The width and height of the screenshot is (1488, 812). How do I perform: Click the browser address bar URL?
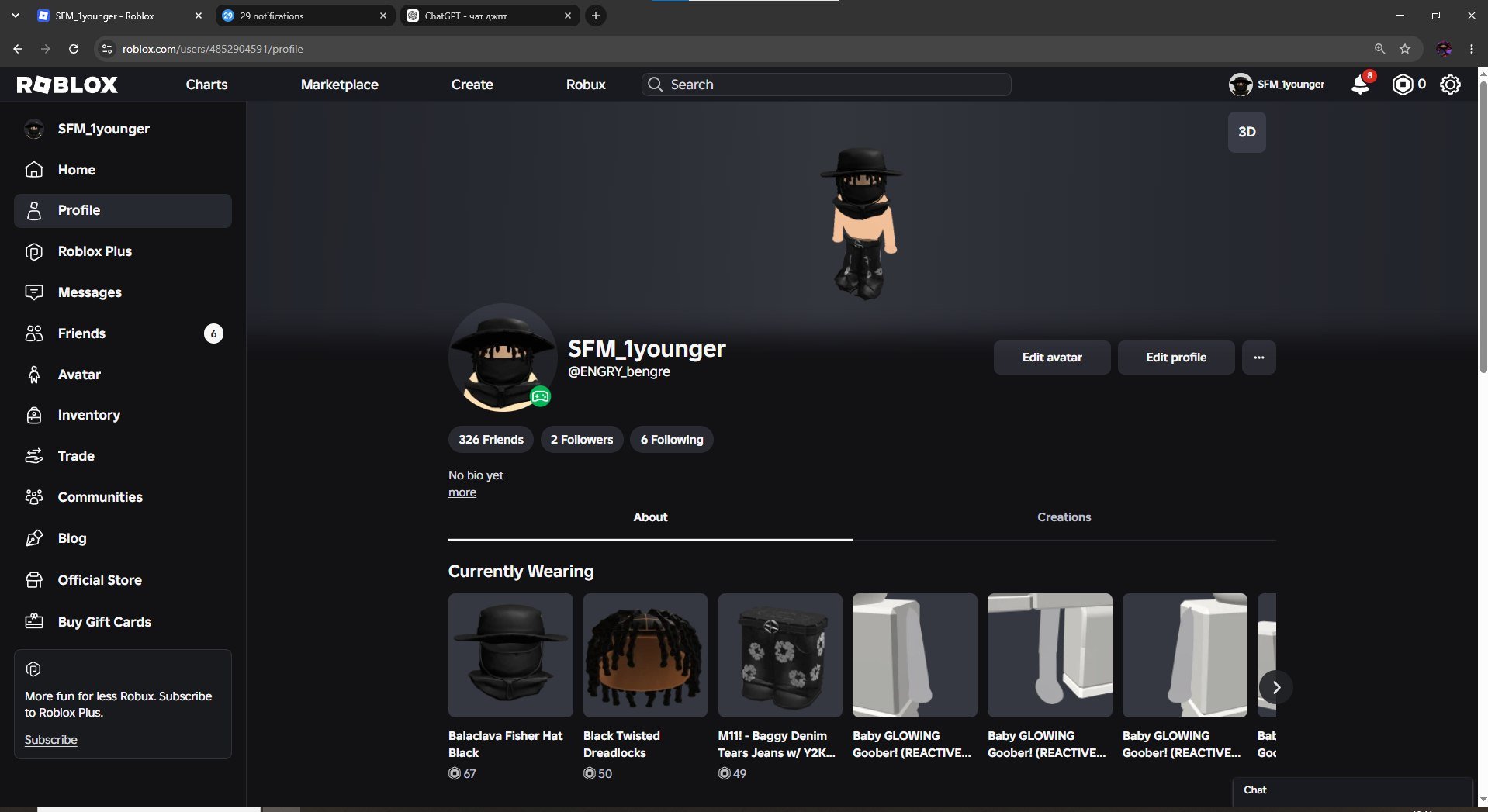pyautogui.click(x=213, y=49)
